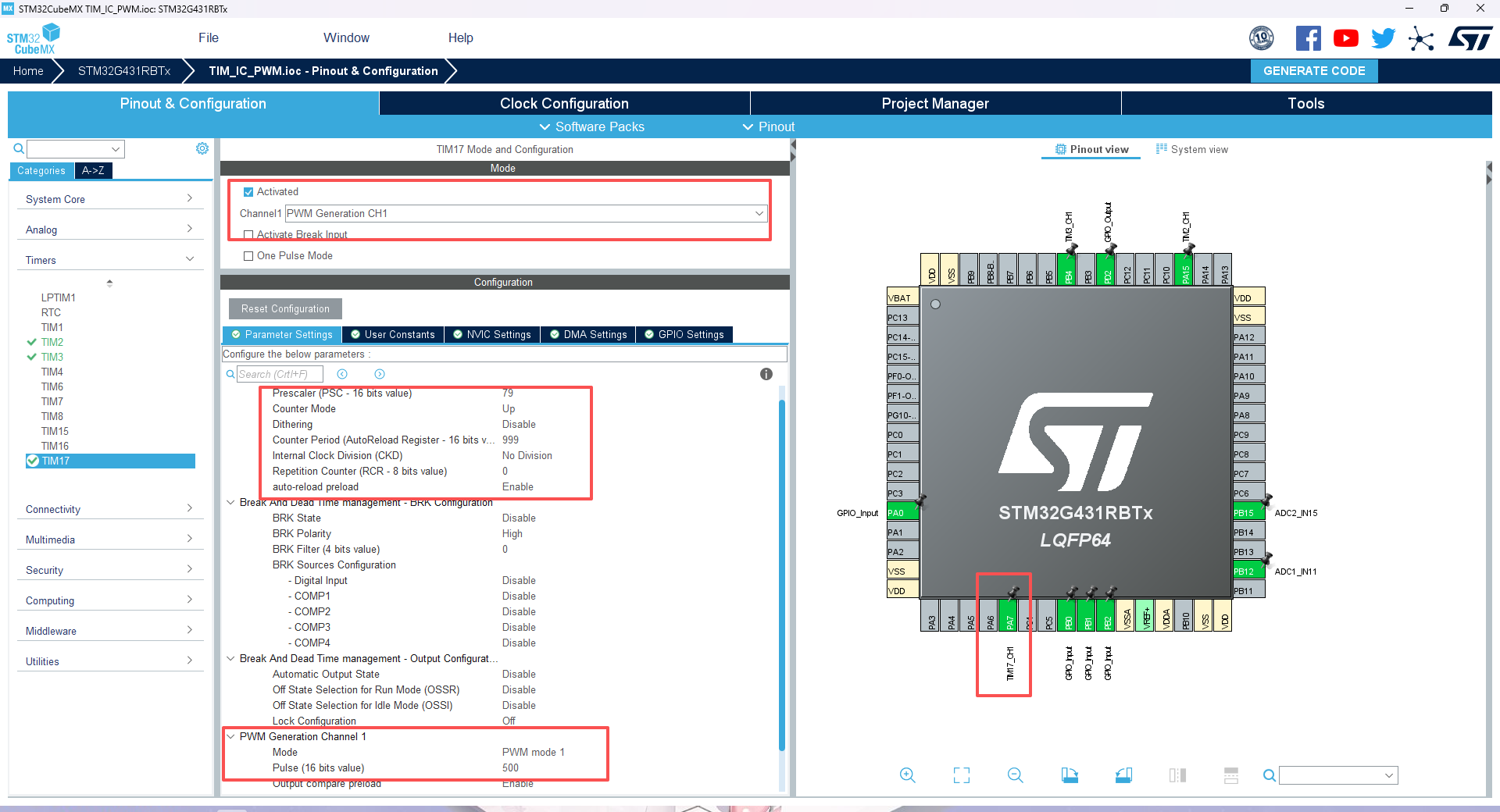Viewport: 1500px width, 812px height.
Task: Click the ST logo in header
Action: (1470, 38)
